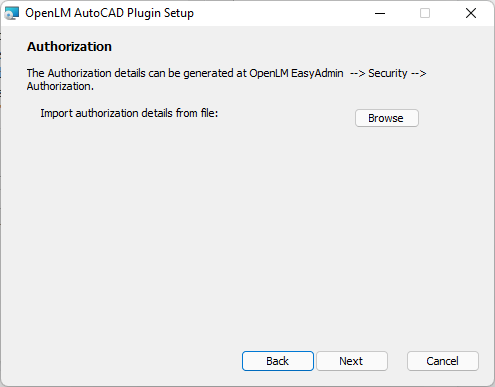
Task: Click the bold Authorization heading
Action: point(69,46)
